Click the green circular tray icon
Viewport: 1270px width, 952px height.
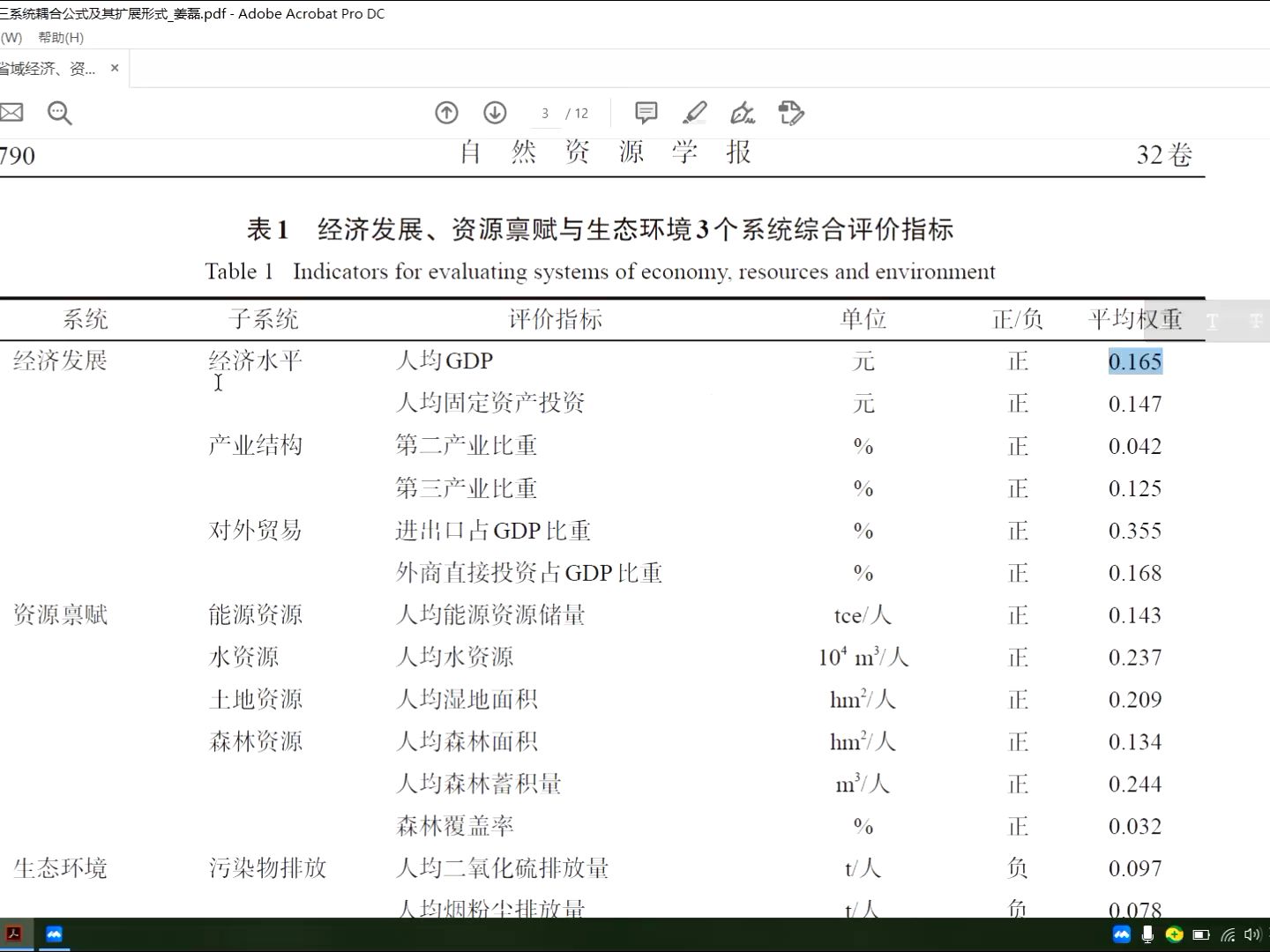(x=1174, y=934)
